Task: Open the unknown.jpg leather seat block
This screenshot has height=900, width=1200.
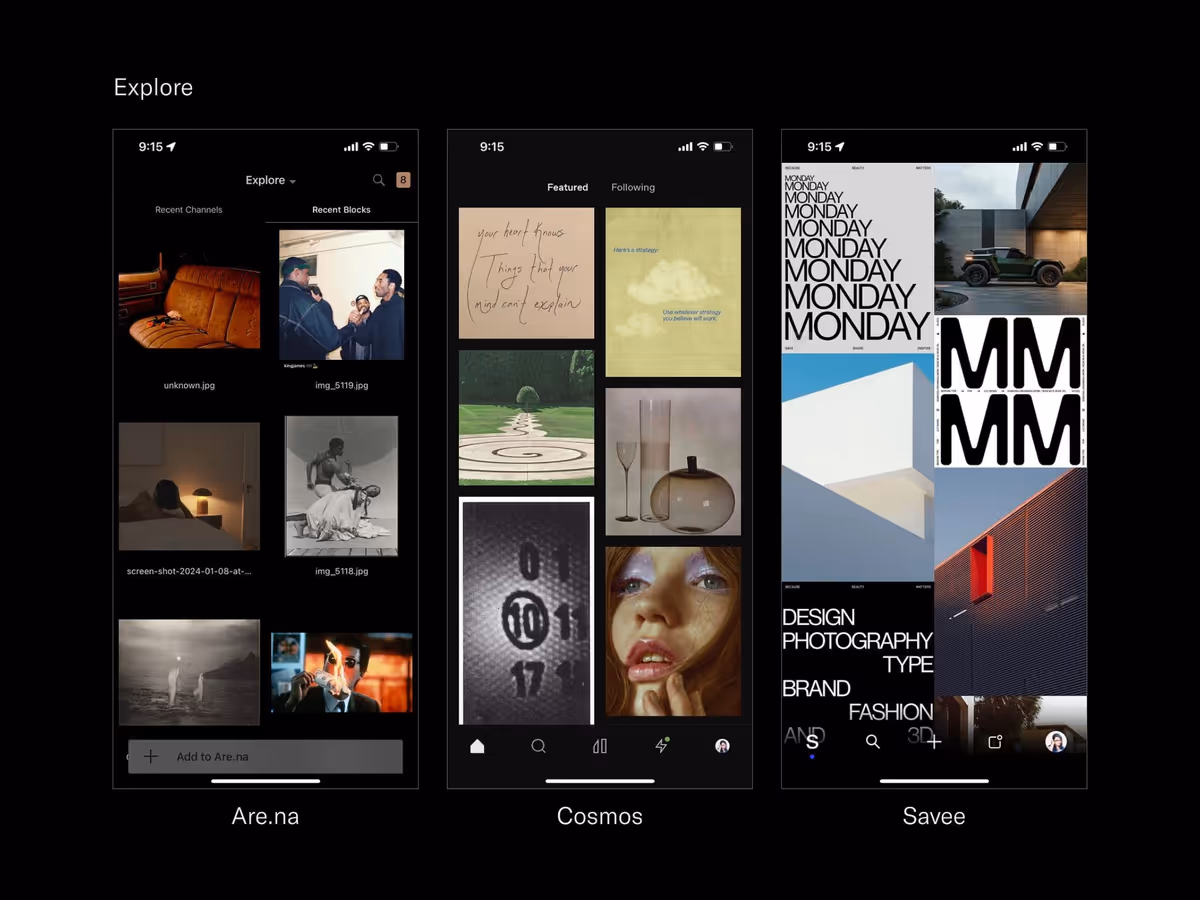Action: tap(189, 300)
